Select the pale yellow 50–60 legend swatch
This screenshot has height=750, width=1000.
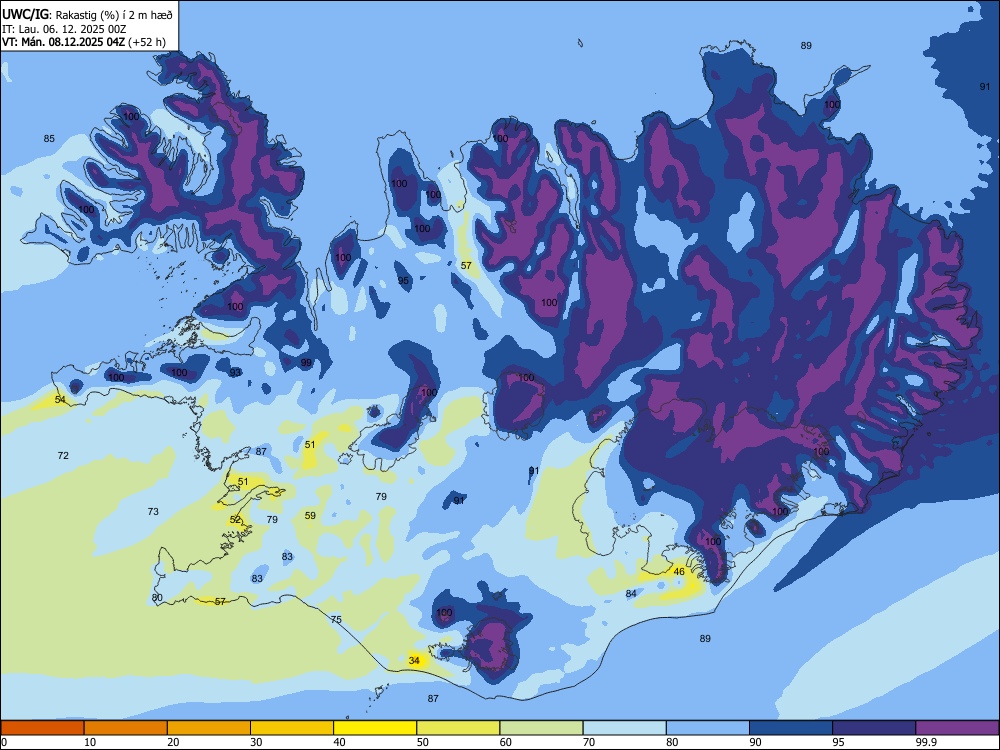click(458, 728)
